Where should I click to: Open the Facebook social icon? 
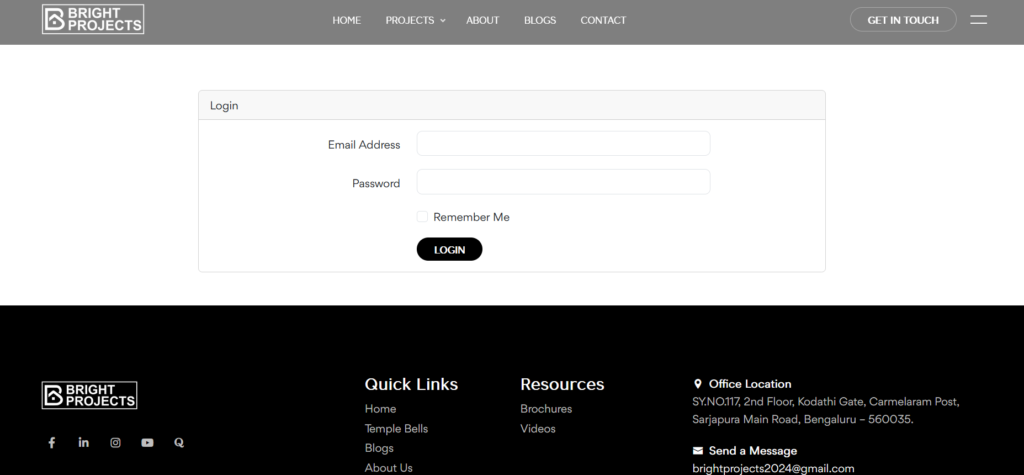52,442
